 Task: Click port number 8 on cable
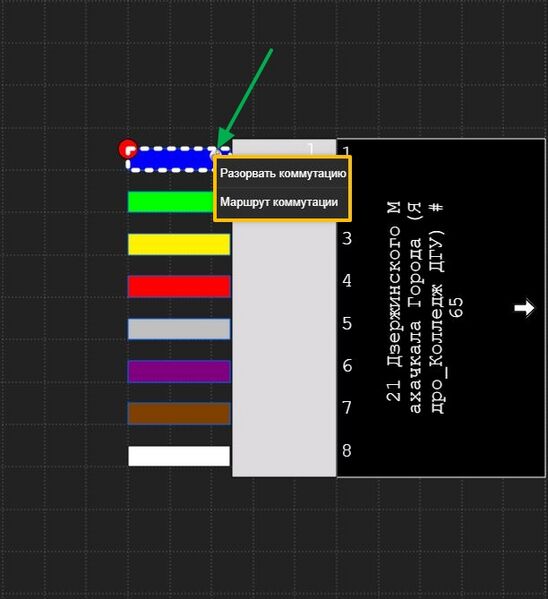pos(347,451)
